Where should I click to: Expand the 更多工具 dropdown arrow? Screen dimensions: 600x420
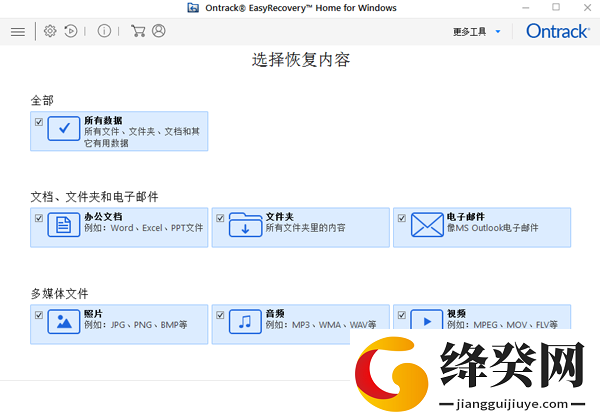click(498, 31)
